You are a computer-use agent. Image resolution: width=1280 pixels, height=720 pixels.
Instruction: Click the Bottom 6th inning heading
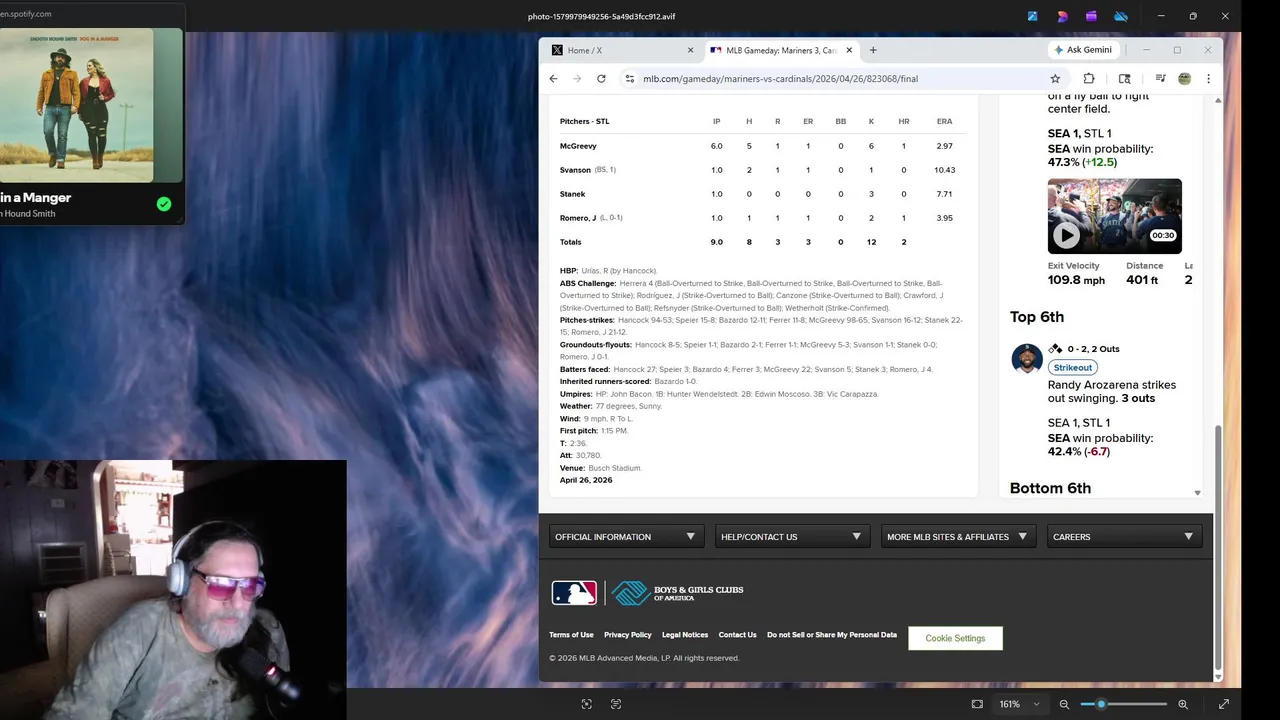[x=1050, y=488]
